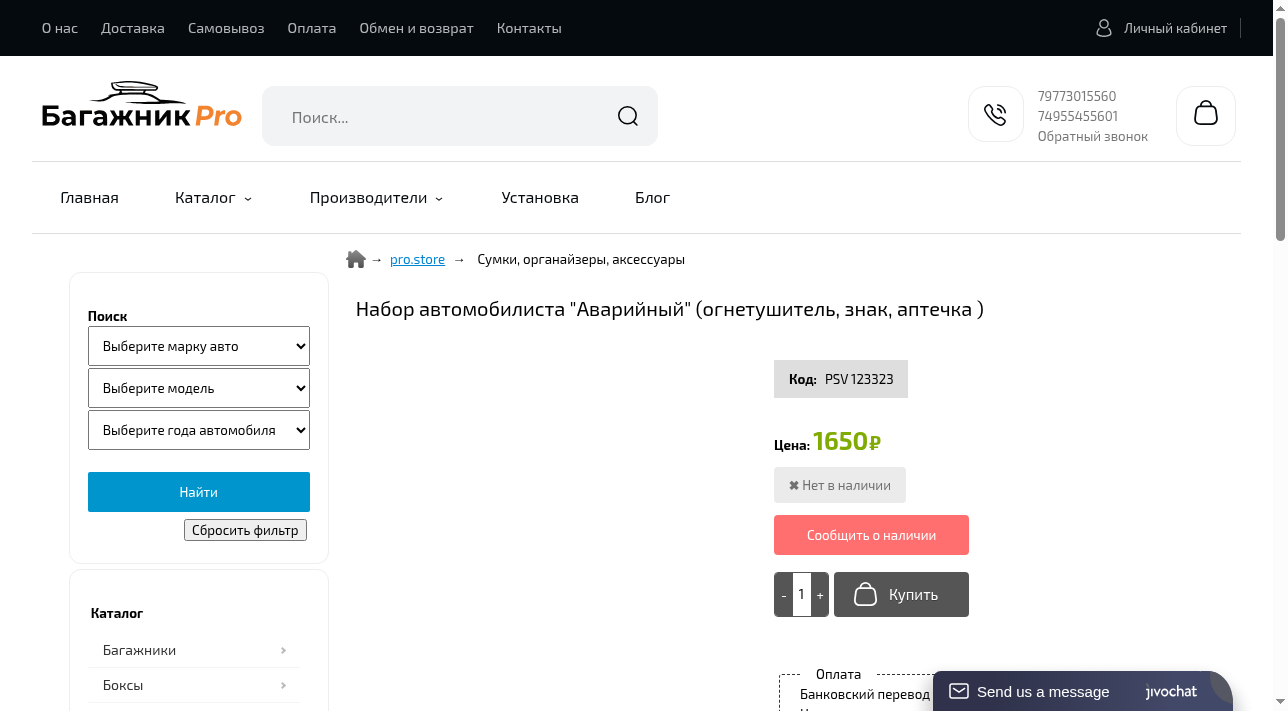This screenshot has height=711, width=1288.
Task: Click the product title heading
Action: pyautogui.click(x=670, y=309)
